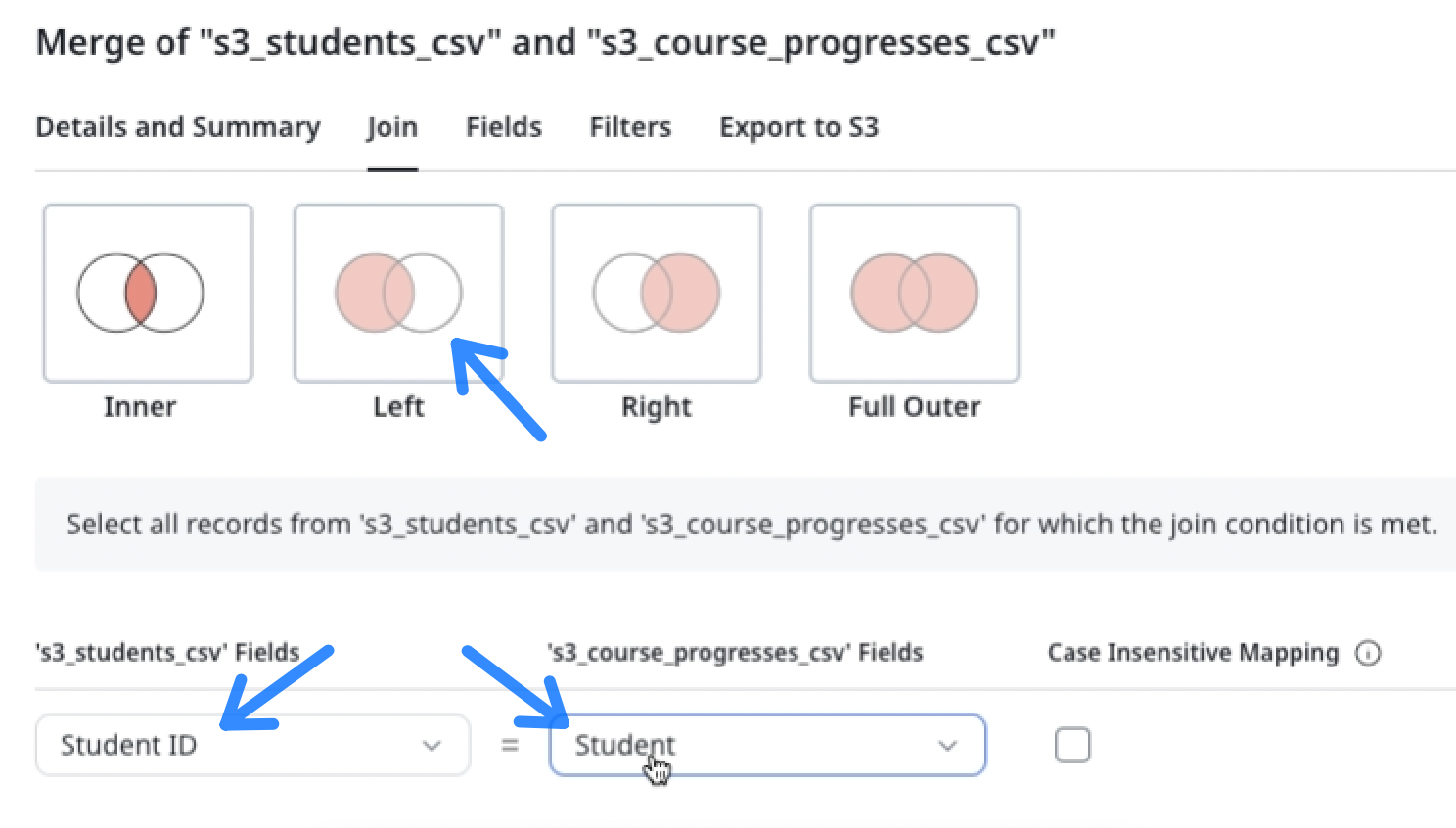1456x828 pixels.
Task: Select the Inner join Venn diagram icon
Action: 148,293
